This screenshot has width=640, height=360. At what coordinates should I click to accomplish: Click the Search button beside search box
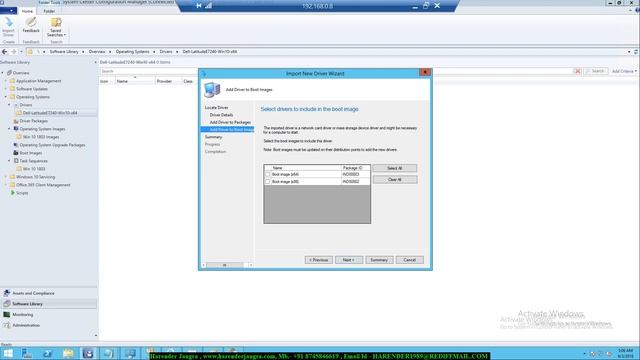click(x=596, y=71)
